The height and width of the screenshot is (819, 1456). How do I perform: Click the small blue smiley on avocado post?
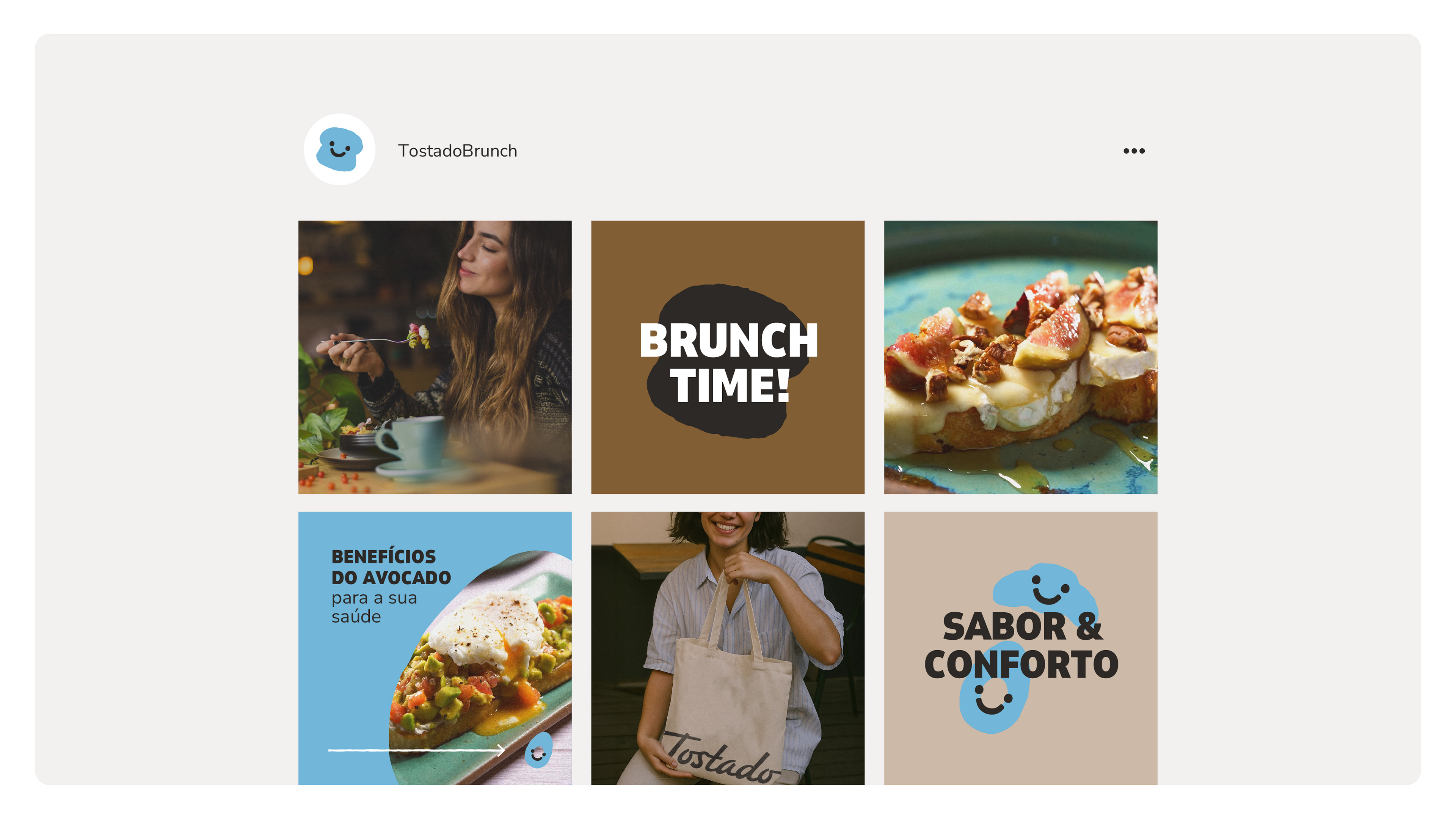point(538,751)
